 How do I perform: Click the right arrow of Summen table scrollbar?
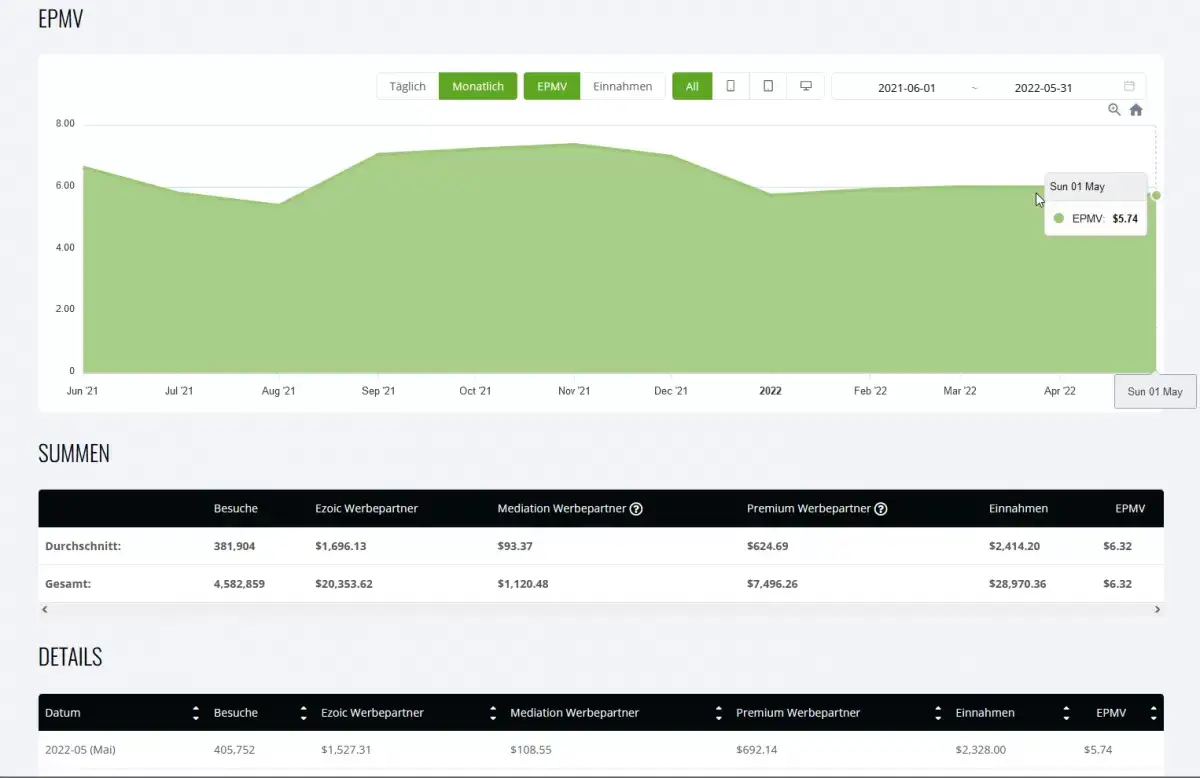pos(1157,609)
